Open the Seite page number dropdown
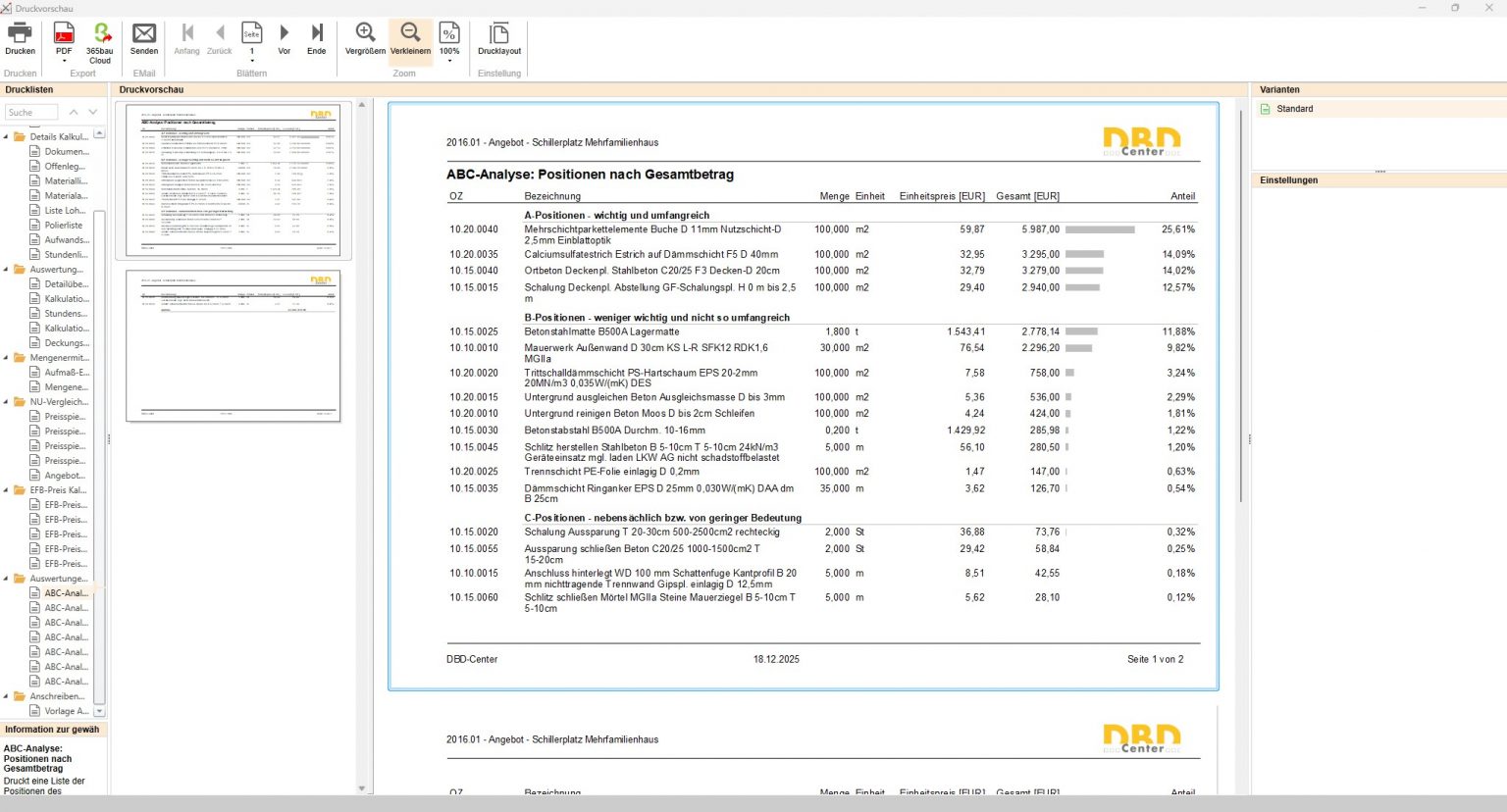The image size is (1507, 812). [252, 61]
